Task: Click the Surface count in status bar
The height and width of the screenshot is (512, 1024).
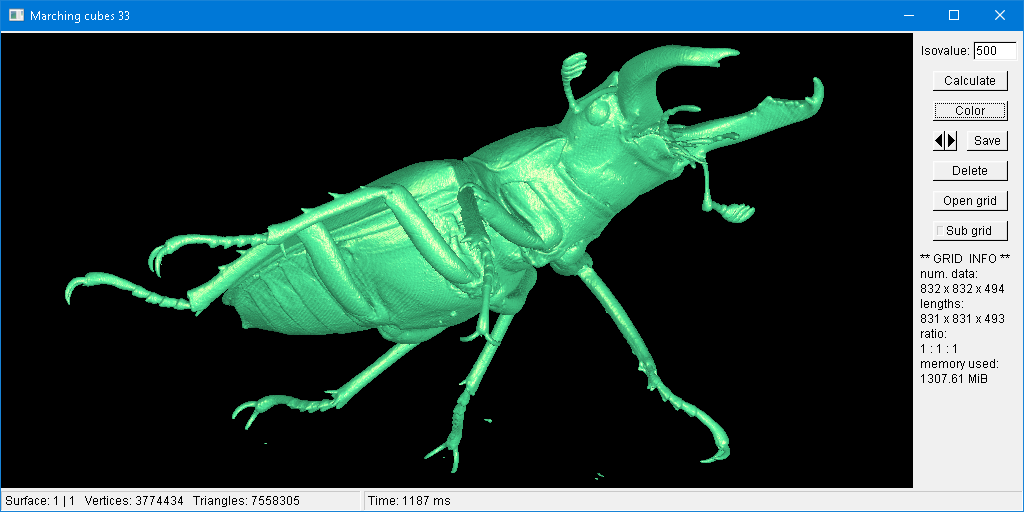Action: (x=40, y=500)
